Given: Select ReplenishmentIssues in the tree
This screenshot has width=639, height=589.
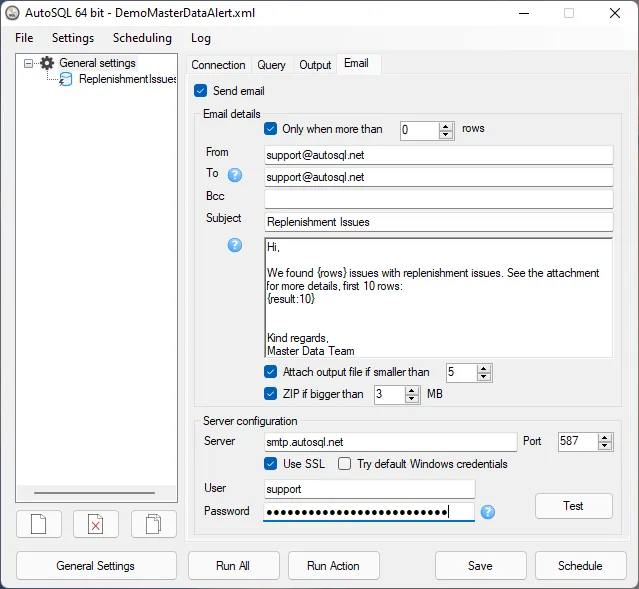Looking at the screenshot, I should coord(127,79).
